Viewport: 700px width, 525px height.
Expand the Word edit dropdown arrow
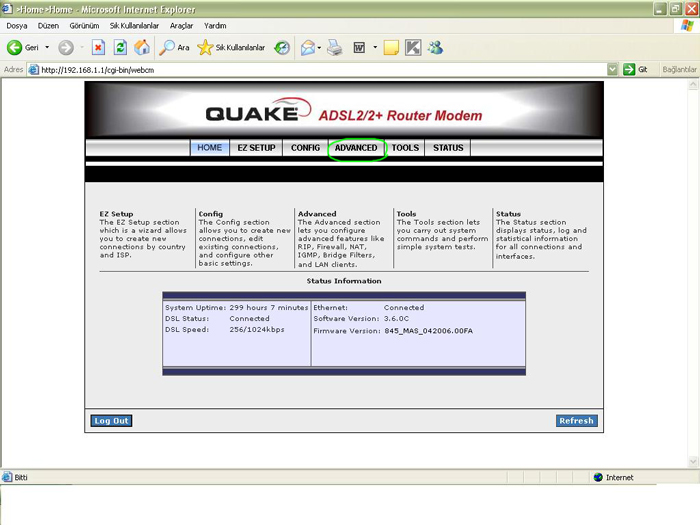375,47
